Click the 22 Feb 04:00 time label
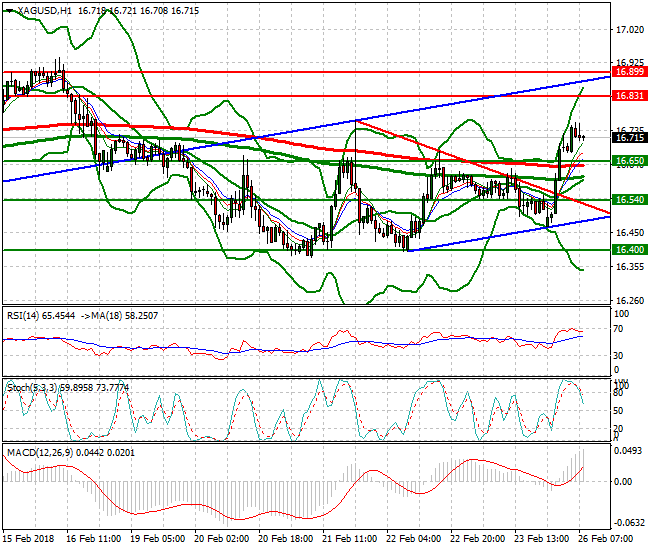 [x=414, y=539]
